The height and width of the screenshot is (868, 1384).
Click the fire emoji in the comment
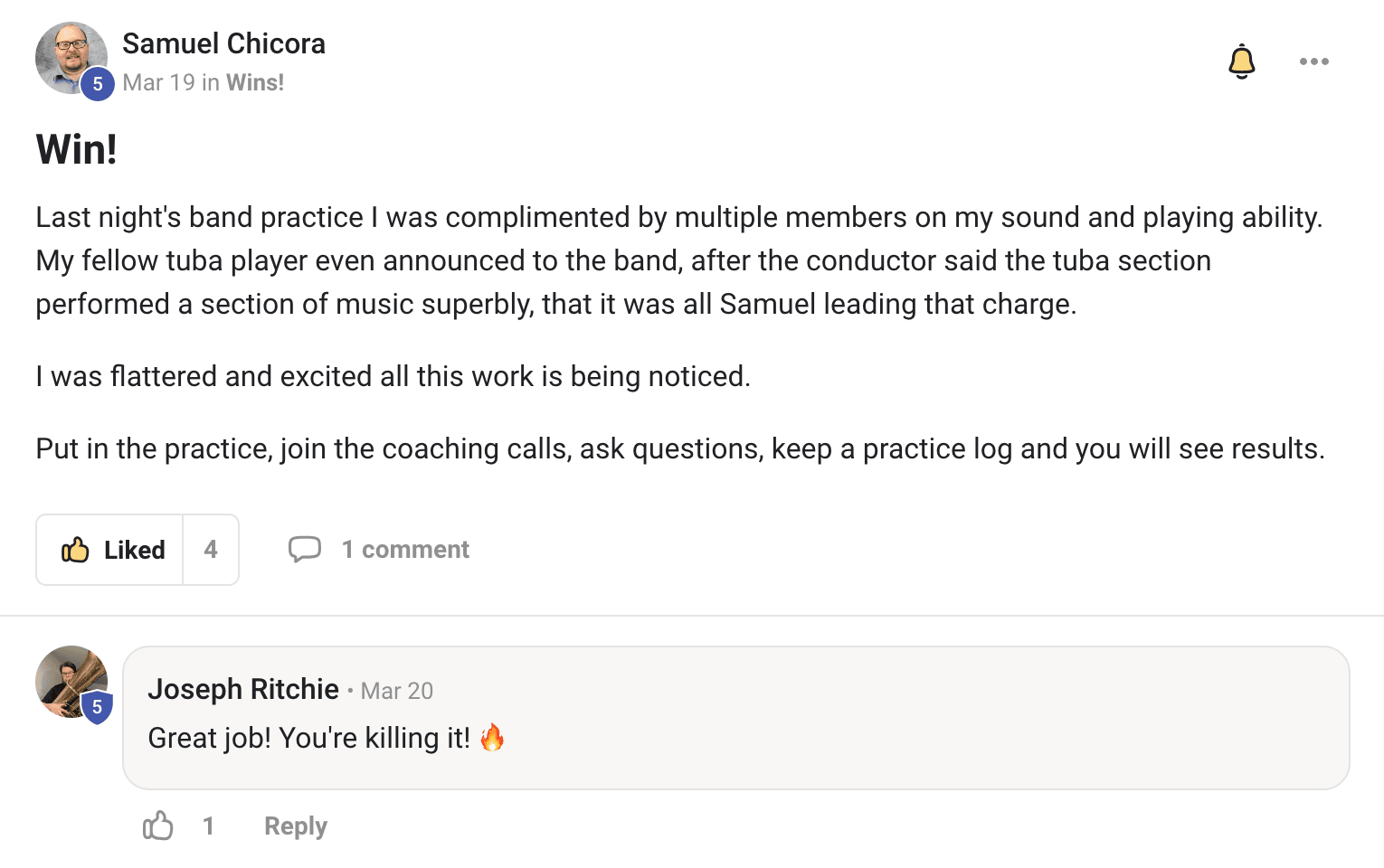[x=492, y=738]
